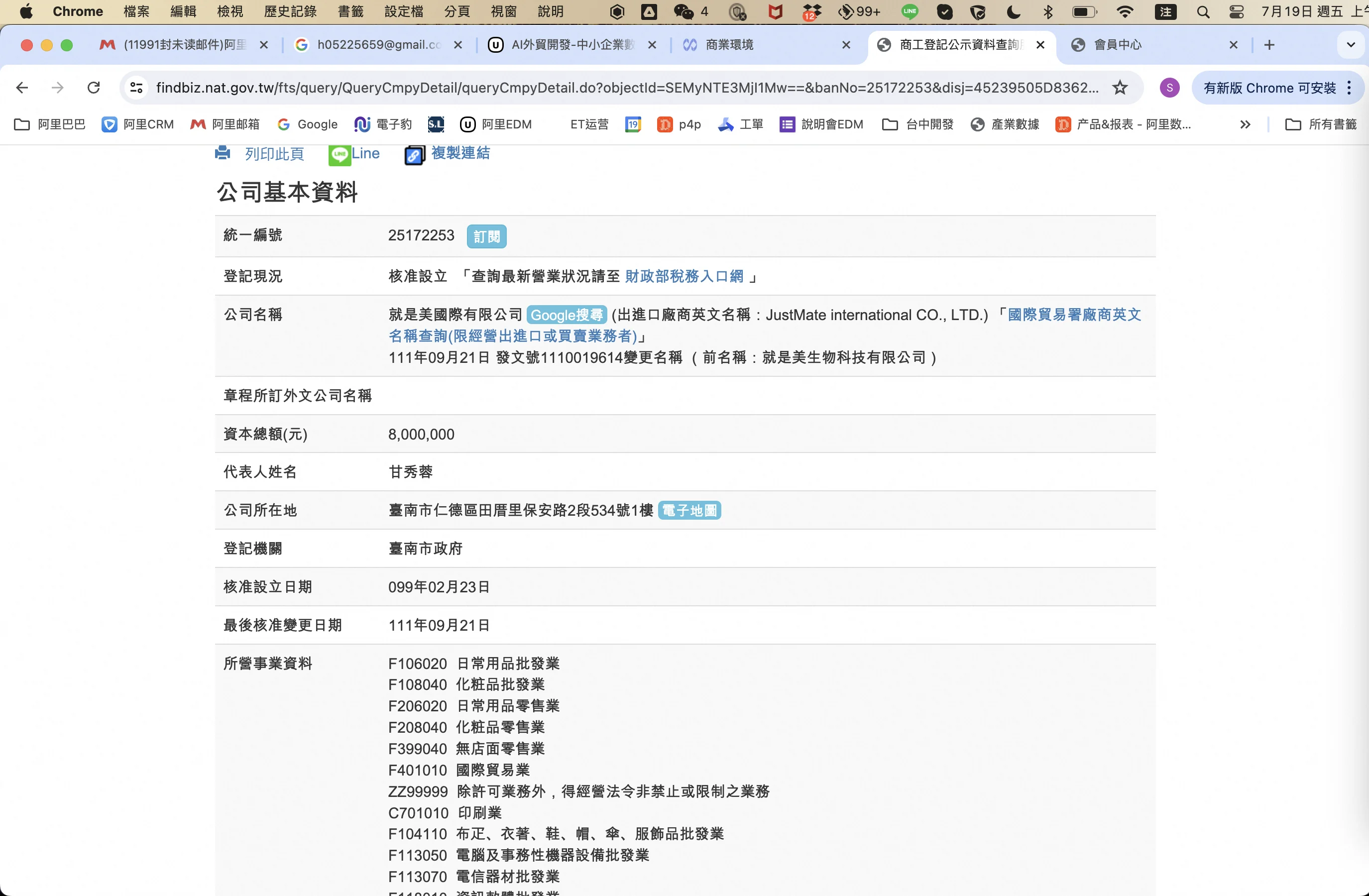Open the site information icon in address bar
Image resolution: width=1369 pixels, height=896 pixels.
[x=137, y=88]
